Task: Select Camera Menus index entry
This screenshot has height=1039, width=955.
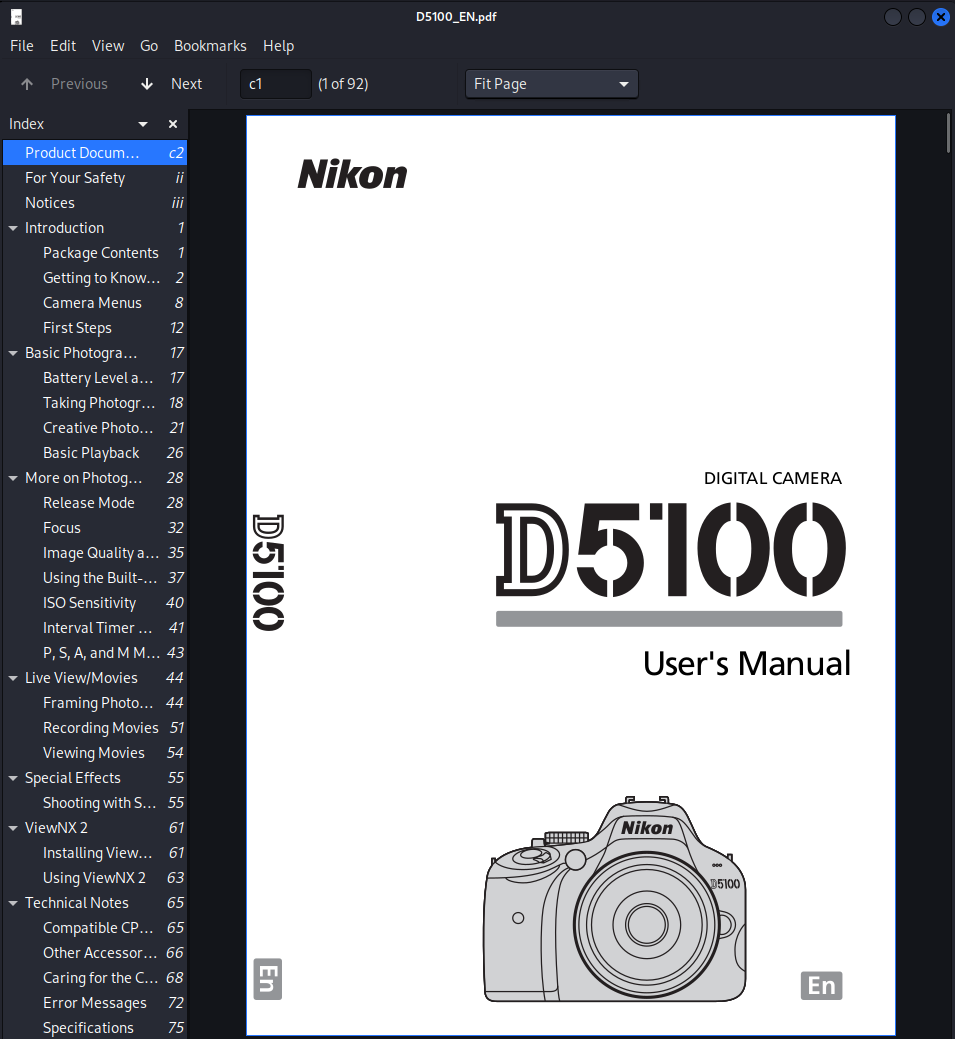Action: pos(95,303)
